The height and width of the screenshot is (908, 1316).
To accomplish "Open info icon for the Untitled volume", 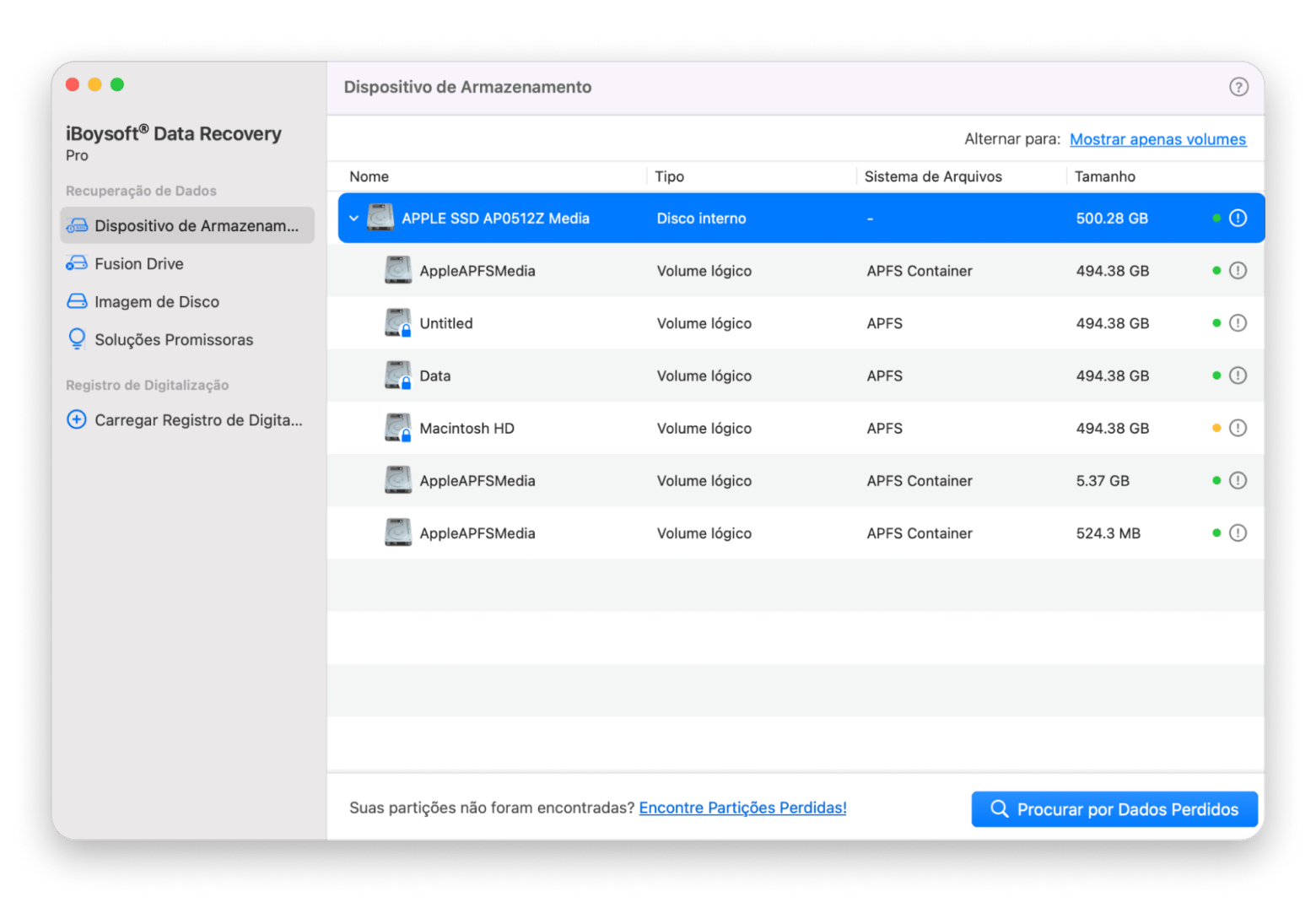I will [1238, 323].
